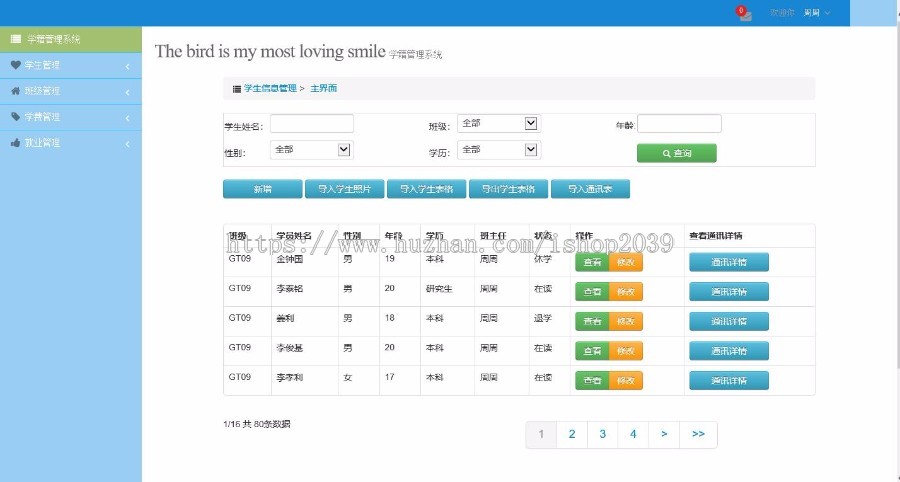This screenshot has height=482, width=900.
Task: Open the 学历 education dropdown
Action: [499, 150]
